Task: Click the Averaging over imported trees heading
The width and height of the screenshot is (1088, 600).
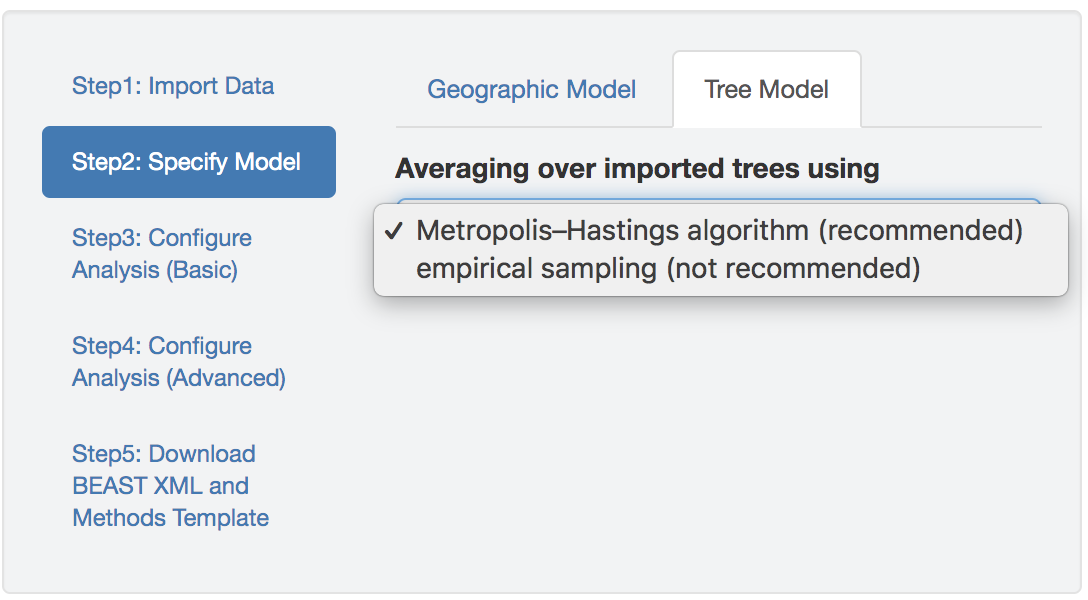Action: point(637,169)
